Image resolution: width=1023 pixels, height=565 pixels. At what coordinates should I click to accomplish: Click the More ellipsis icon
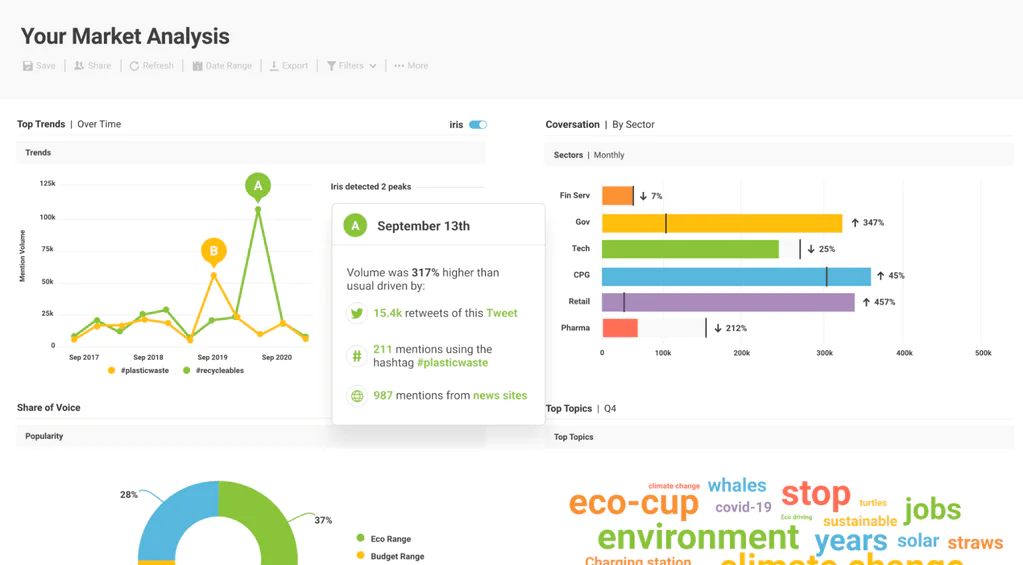(399, 66)
